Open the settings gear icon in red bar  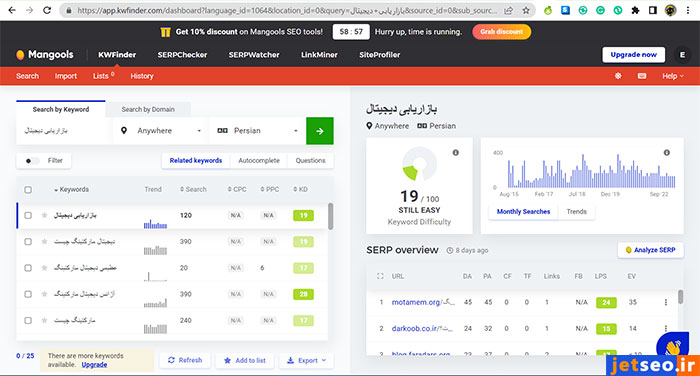618,76
